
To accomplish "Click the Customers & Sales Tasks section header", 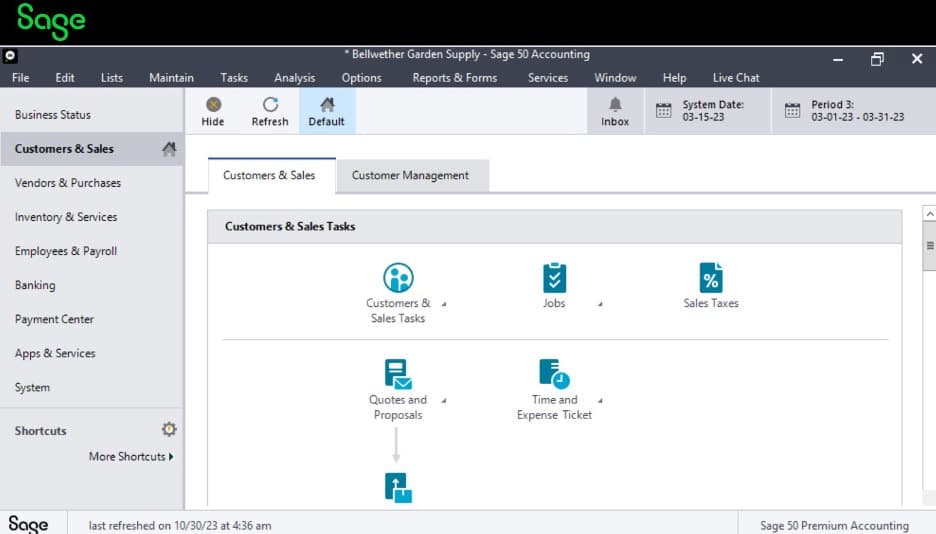I will [555, 226].
